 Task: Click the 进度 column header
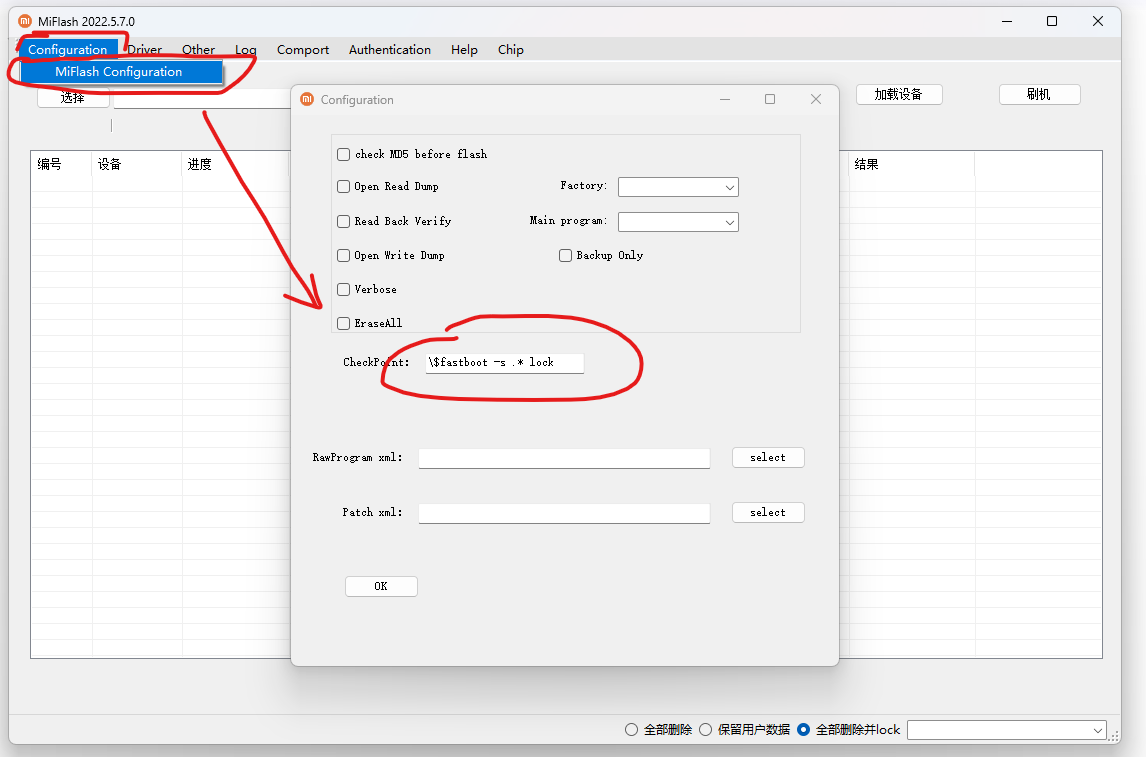pos(236,164)
